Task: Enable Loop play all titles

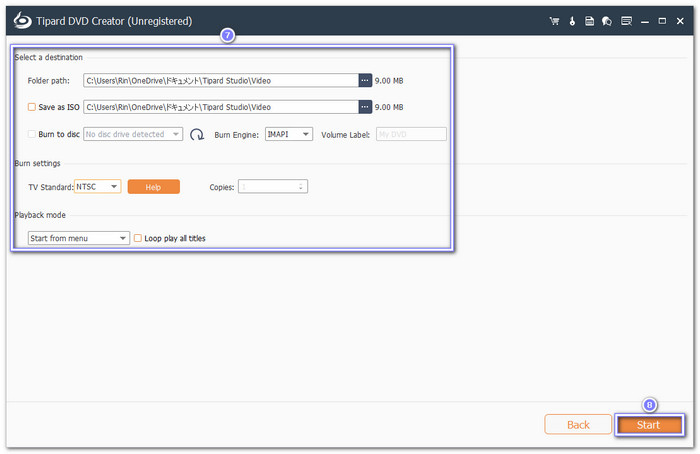Action: pyautogui.click(x=138, y=238)
